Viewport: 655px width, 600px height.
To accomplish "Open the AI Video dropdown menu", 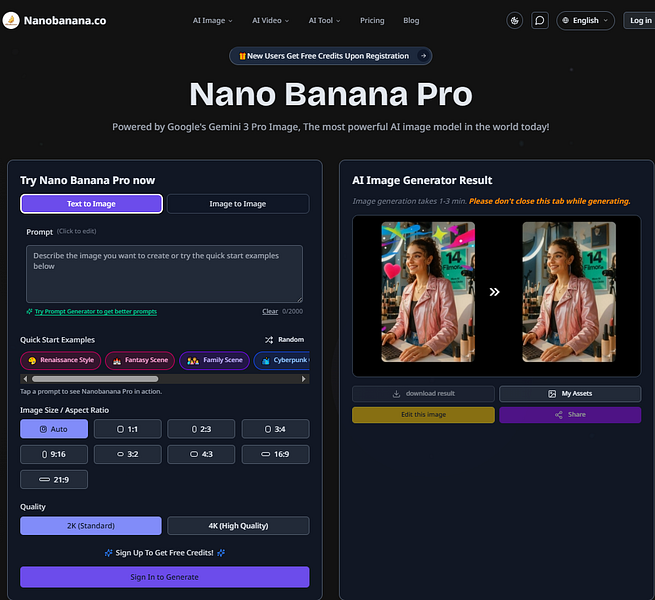I will pyautogui.click(x=270, y=20).
